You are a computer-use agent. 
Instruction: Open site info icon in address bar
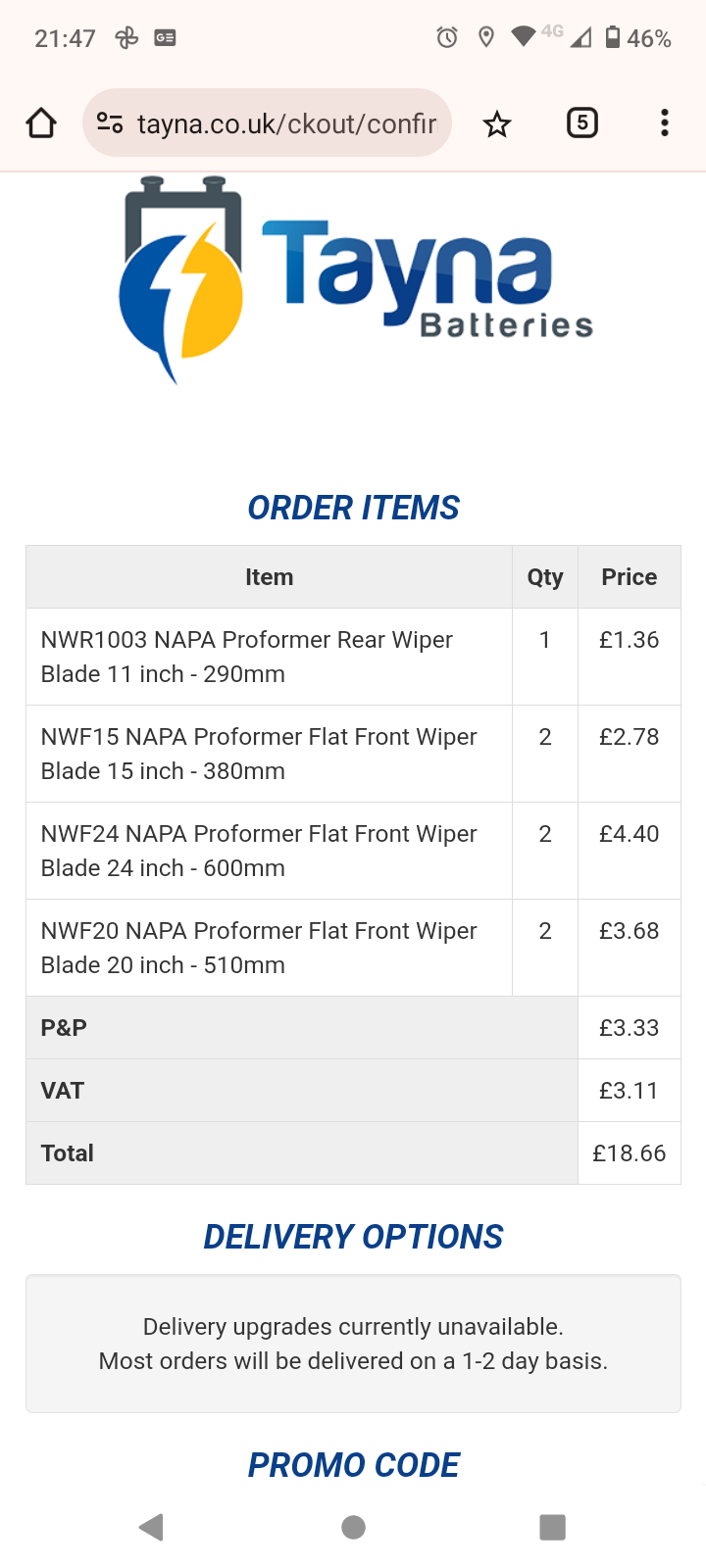pyautogui.click(x=110, y=123)
